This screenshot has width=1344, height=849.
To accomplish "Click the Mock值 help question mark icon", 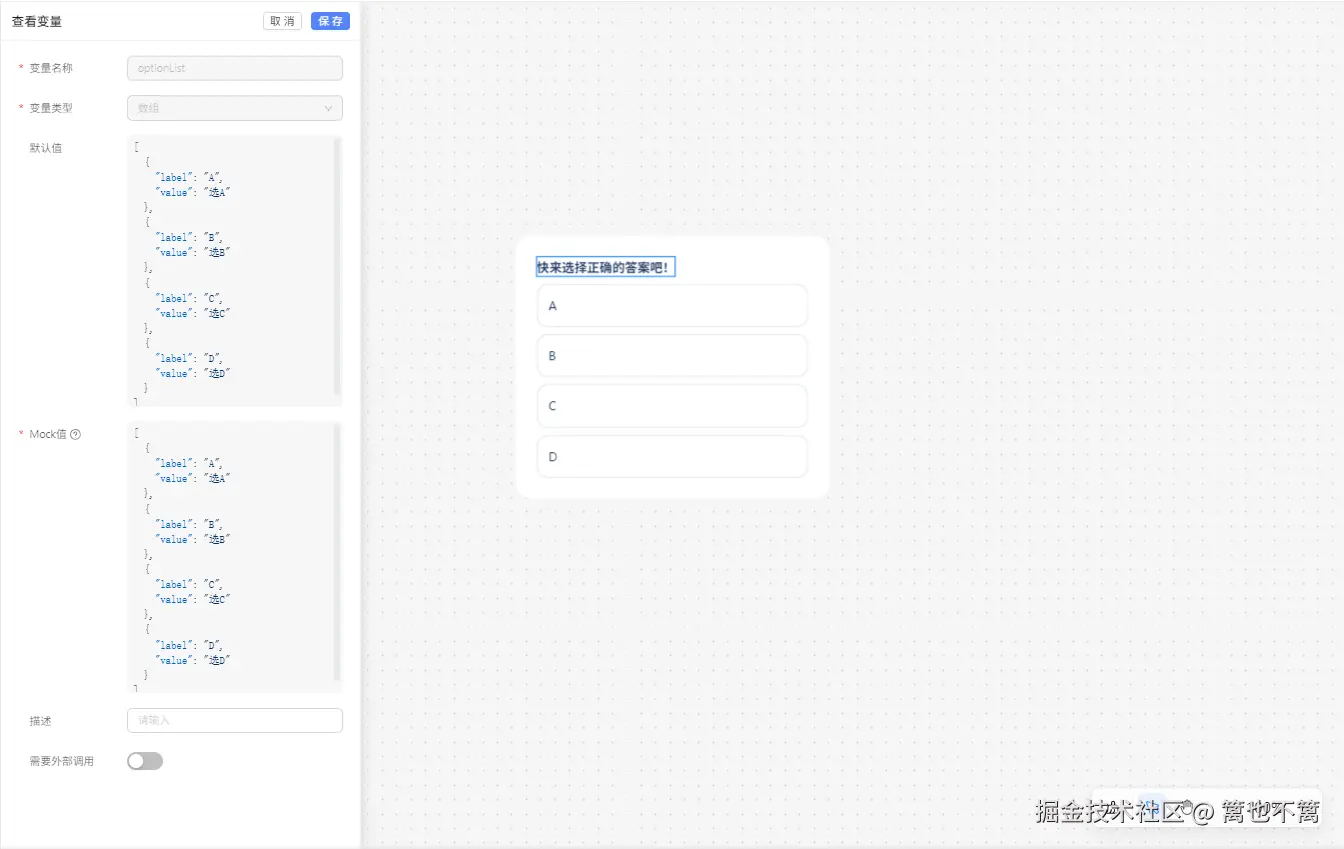I will 76,434.
